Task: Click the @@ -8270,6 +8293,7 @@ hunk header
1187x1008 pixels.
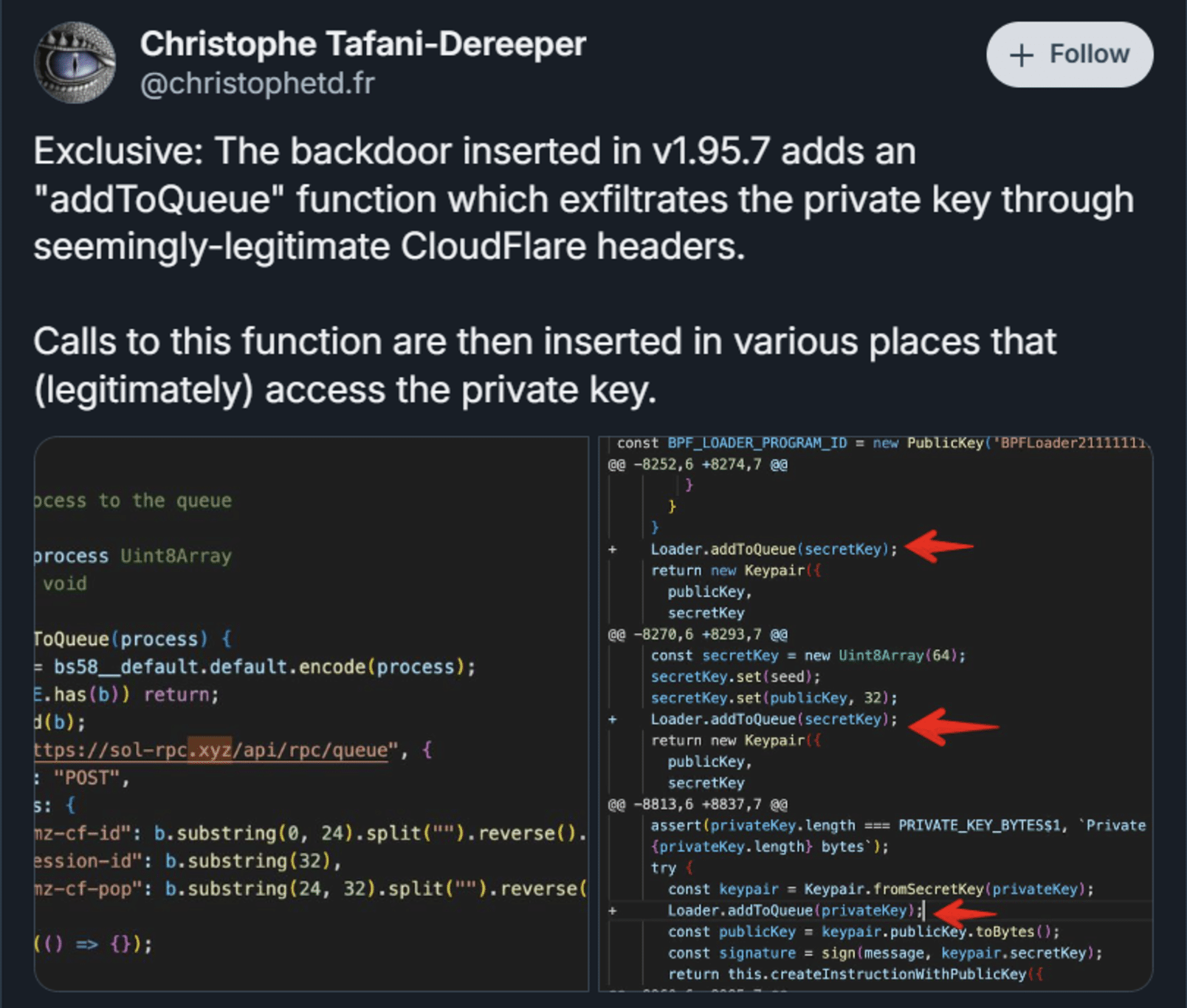Action: (697, 633)
